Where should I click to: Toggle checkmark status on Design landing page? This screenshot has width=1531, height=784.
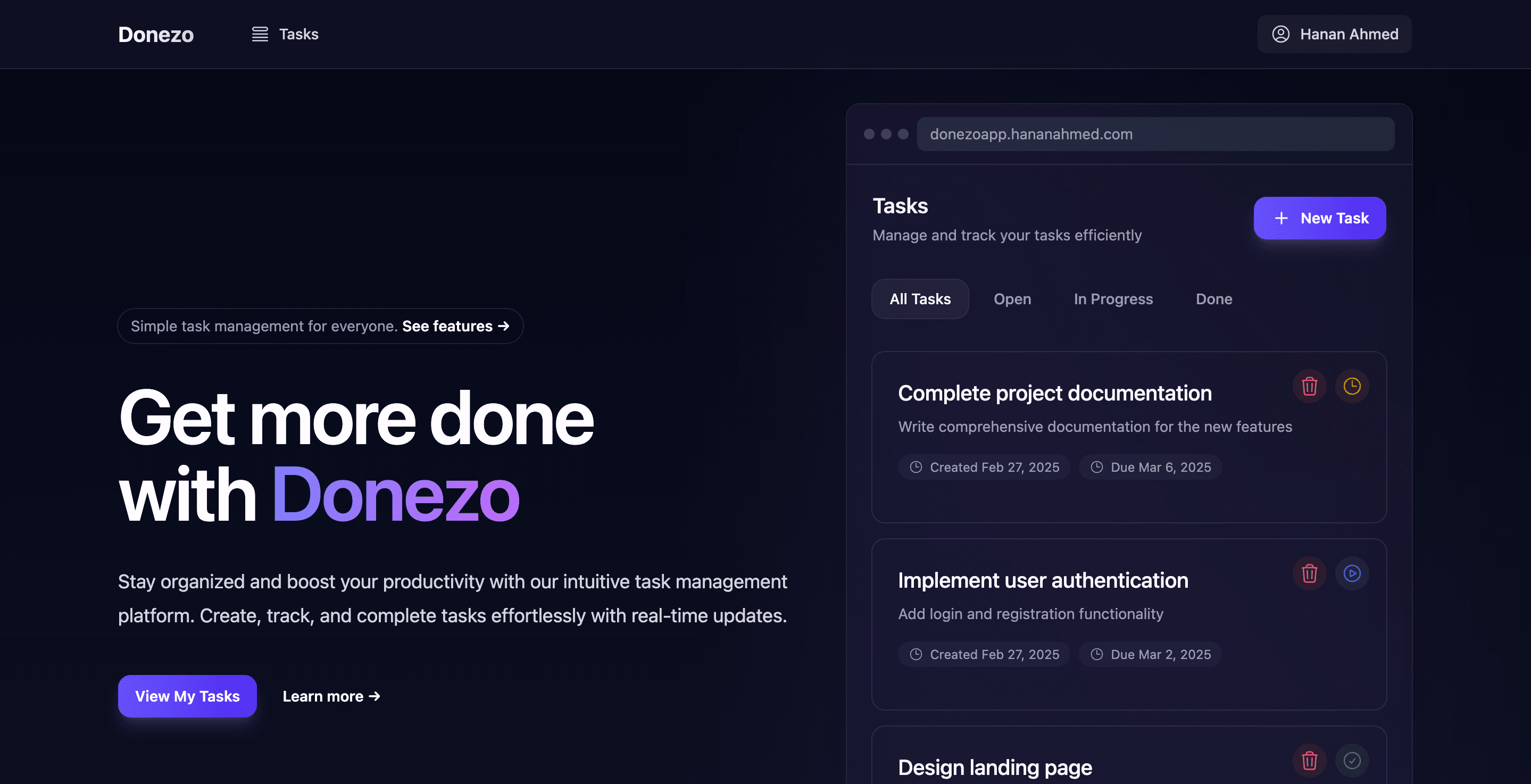(1352, 761)
